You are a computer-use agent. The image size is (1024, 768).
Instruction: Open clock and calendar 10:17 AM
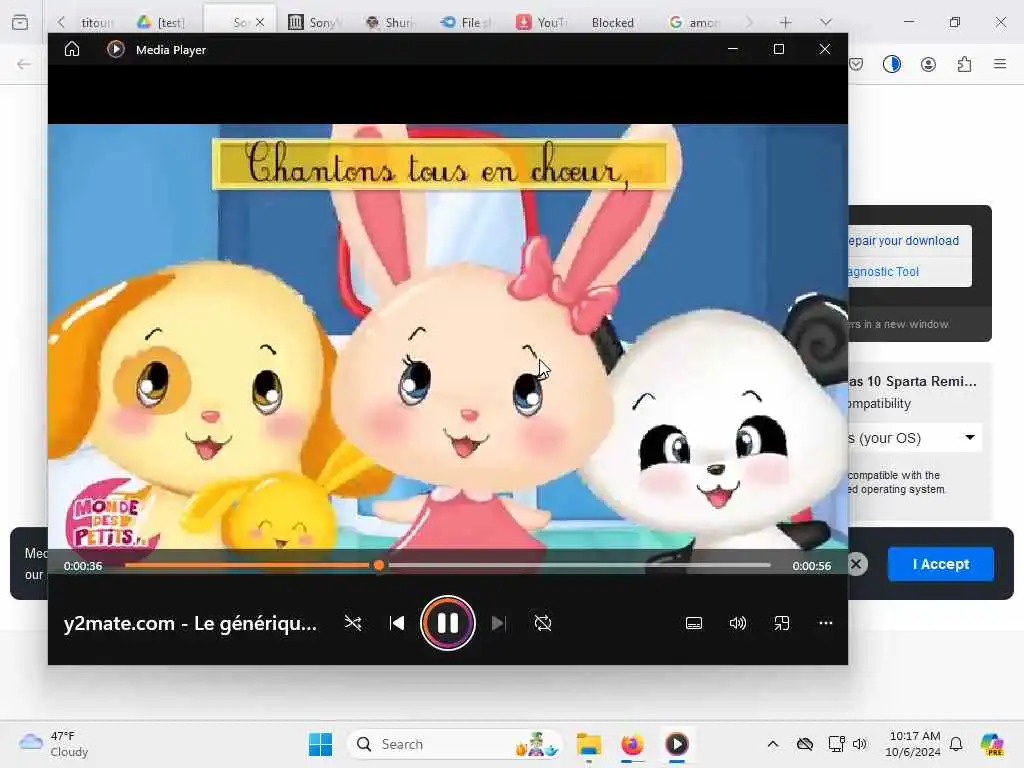(913, 744)
